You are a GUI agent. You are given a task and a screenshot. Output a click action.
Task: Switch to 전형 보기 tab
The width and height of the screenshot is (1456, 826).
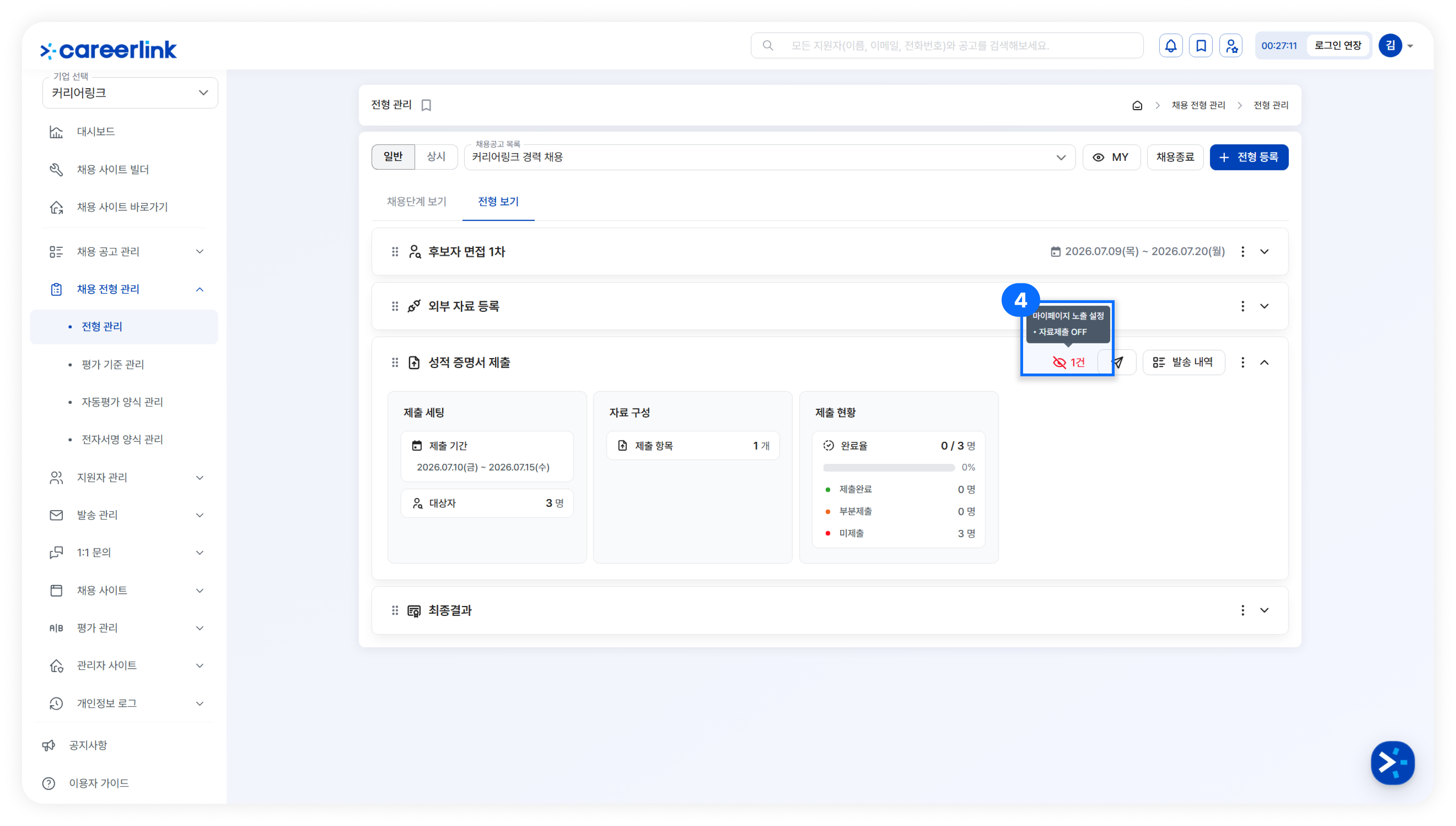[498, 201]
